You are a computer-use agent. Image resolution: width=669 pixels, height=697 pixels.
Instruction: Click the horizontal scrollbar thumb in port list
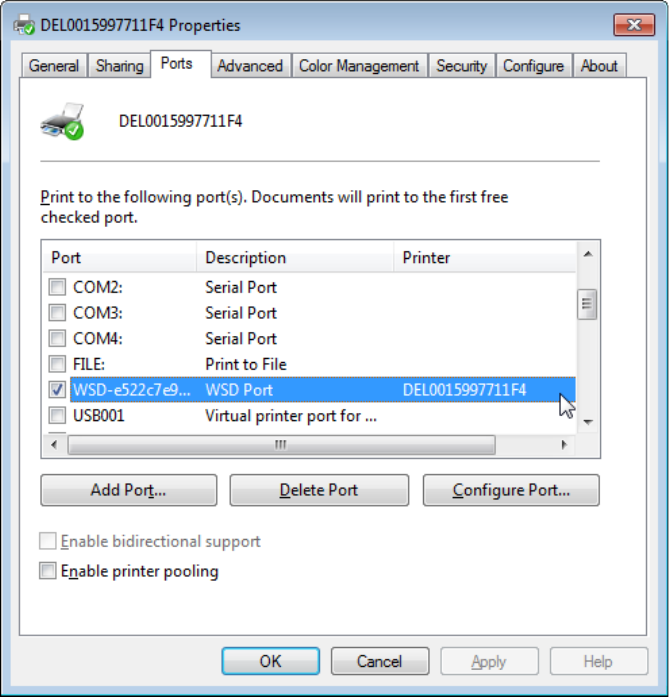pyautogui.click(x=281, y=445)
